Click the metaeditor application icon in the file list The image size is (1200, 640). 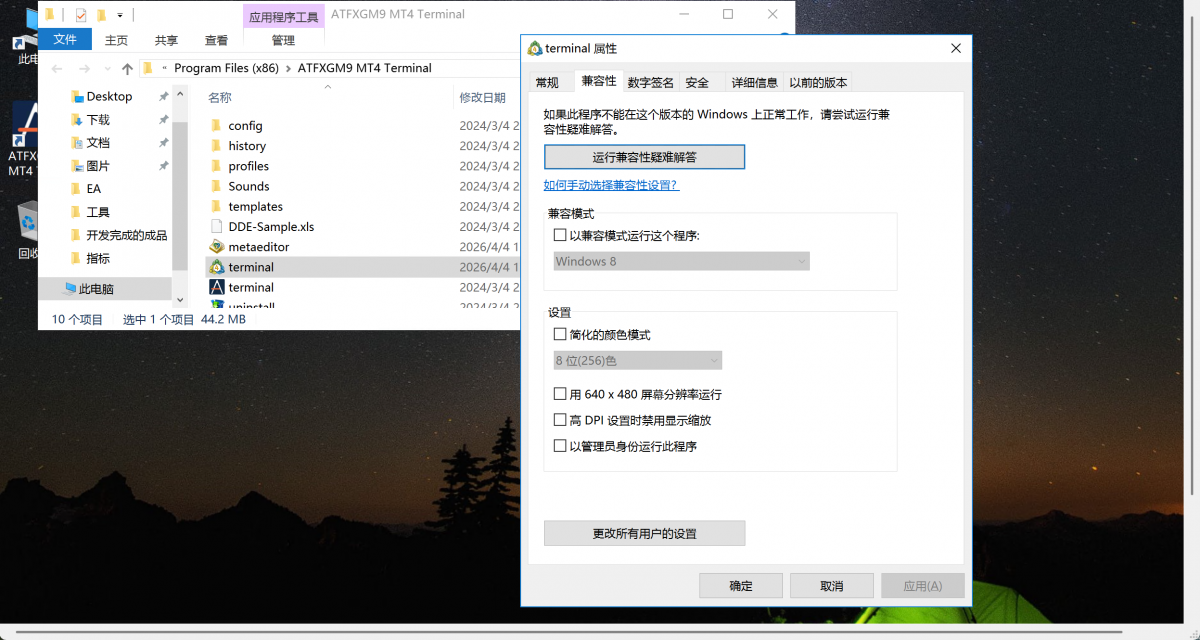click(x=217, y=247)
